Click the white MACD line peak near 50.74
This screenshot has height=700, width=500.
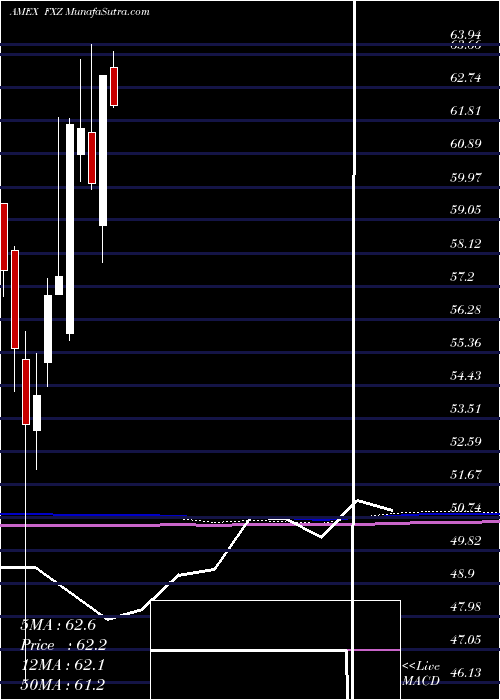tap(356, 501)
